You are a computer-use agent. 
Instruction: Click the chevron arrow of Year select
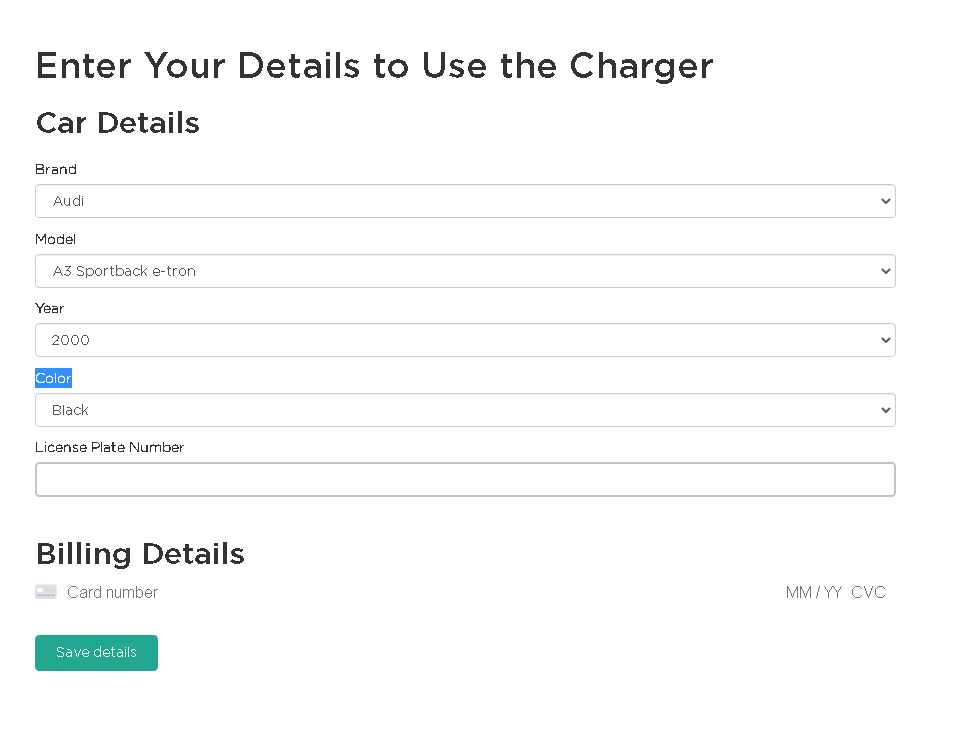point(885,340)
